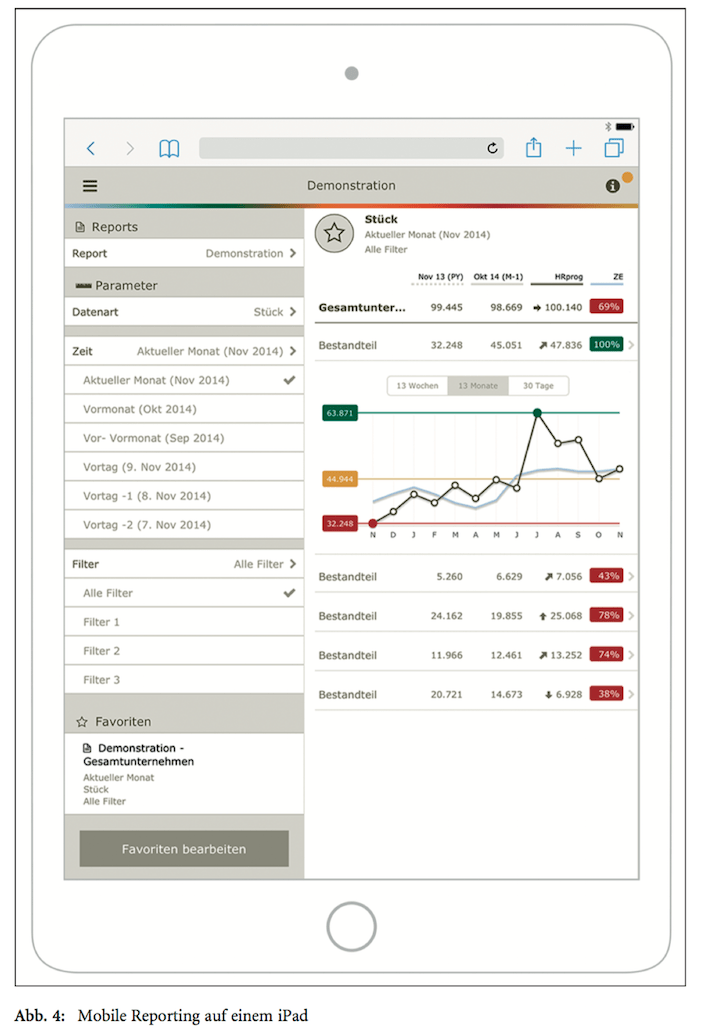
Task: Tap the Safari share icon
Action: point(534,148)
